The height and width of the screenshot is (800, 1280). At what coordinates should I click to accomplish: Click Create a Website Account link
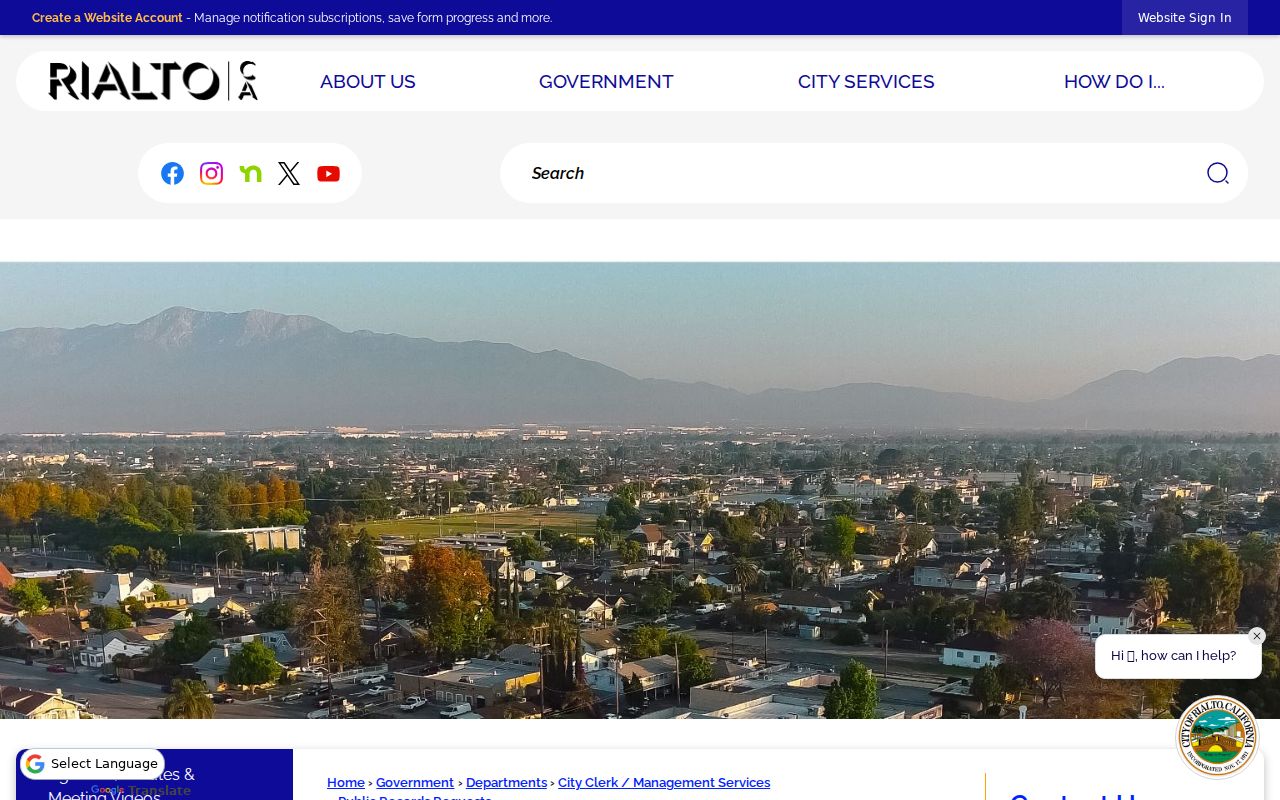[107, 18]
